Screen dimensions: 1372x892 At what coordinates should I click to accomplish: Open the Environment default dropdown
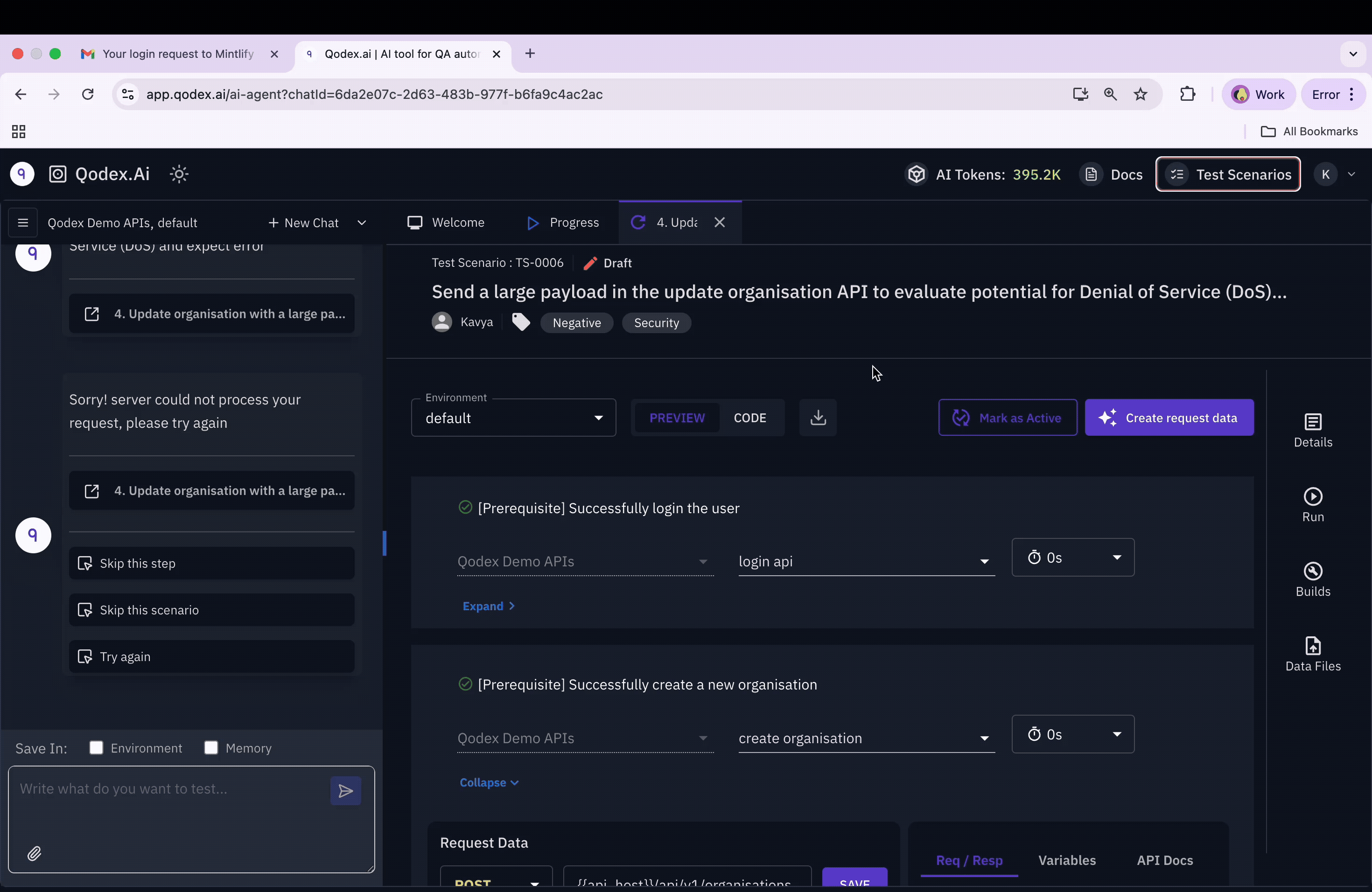[x=513, y=418]
